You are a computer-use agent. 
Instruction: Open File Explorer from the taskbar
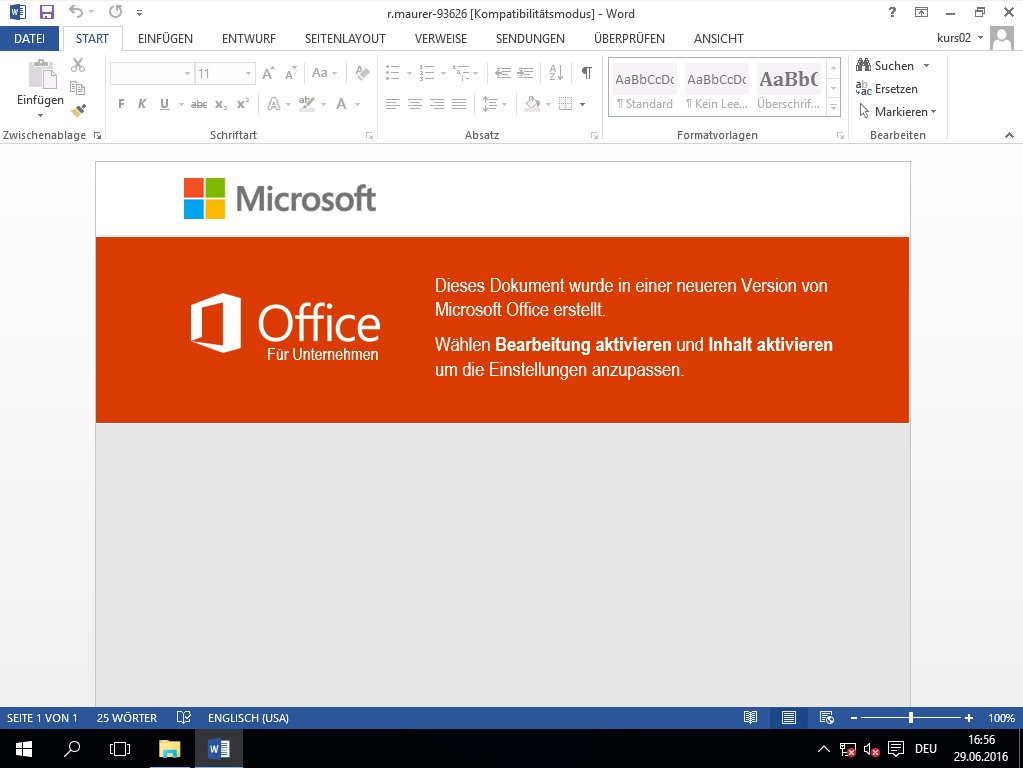pos(170,748)
